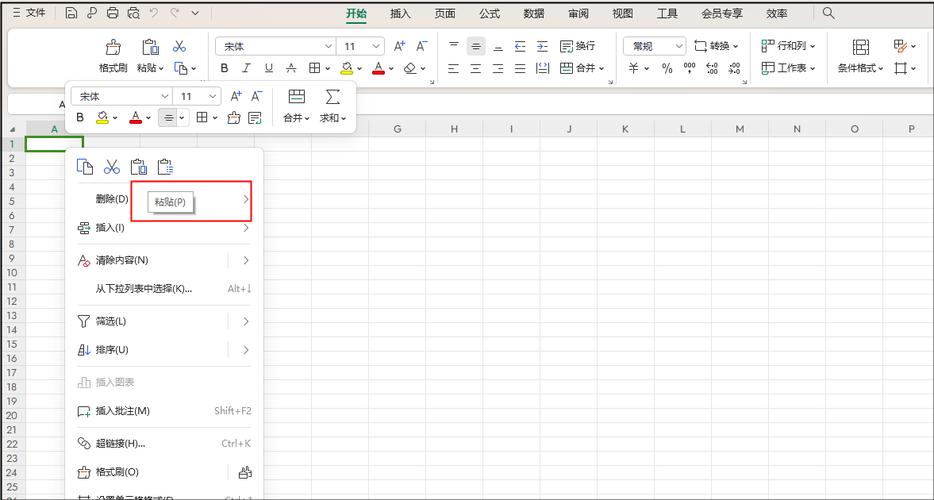Toggle top vertical alignment in ribbon
The width and height of the screenshot is (934, 500).
coord(454,46)
